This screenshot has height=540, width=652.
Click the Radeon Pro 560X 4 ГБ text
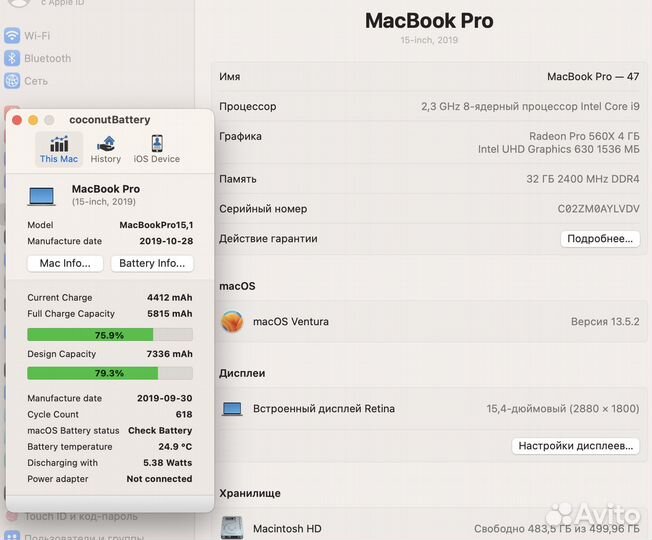(x=584, y=136)
